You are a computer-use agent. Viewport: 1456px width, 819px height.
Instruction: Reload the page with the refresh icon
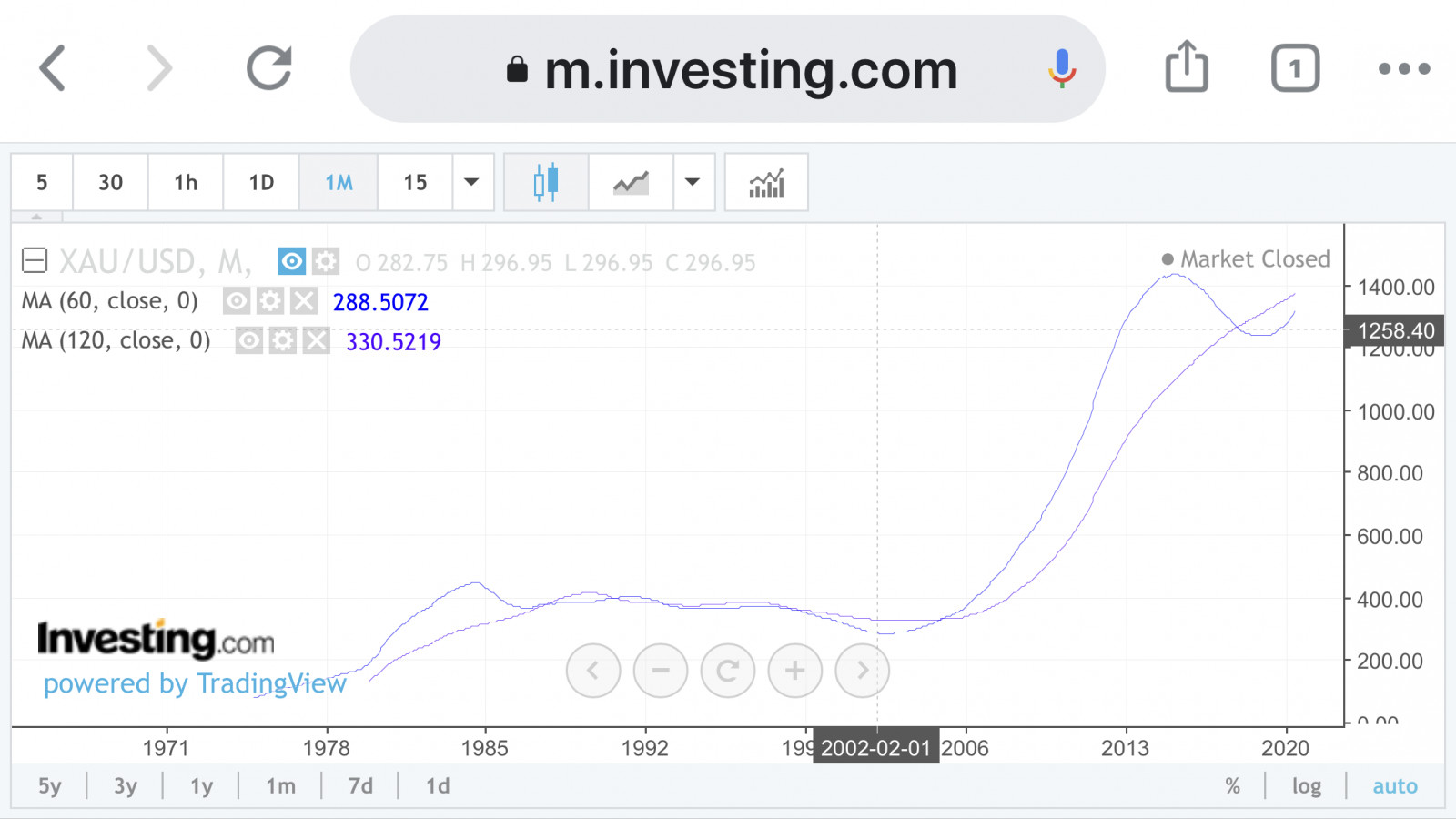[x=269, y=68]
